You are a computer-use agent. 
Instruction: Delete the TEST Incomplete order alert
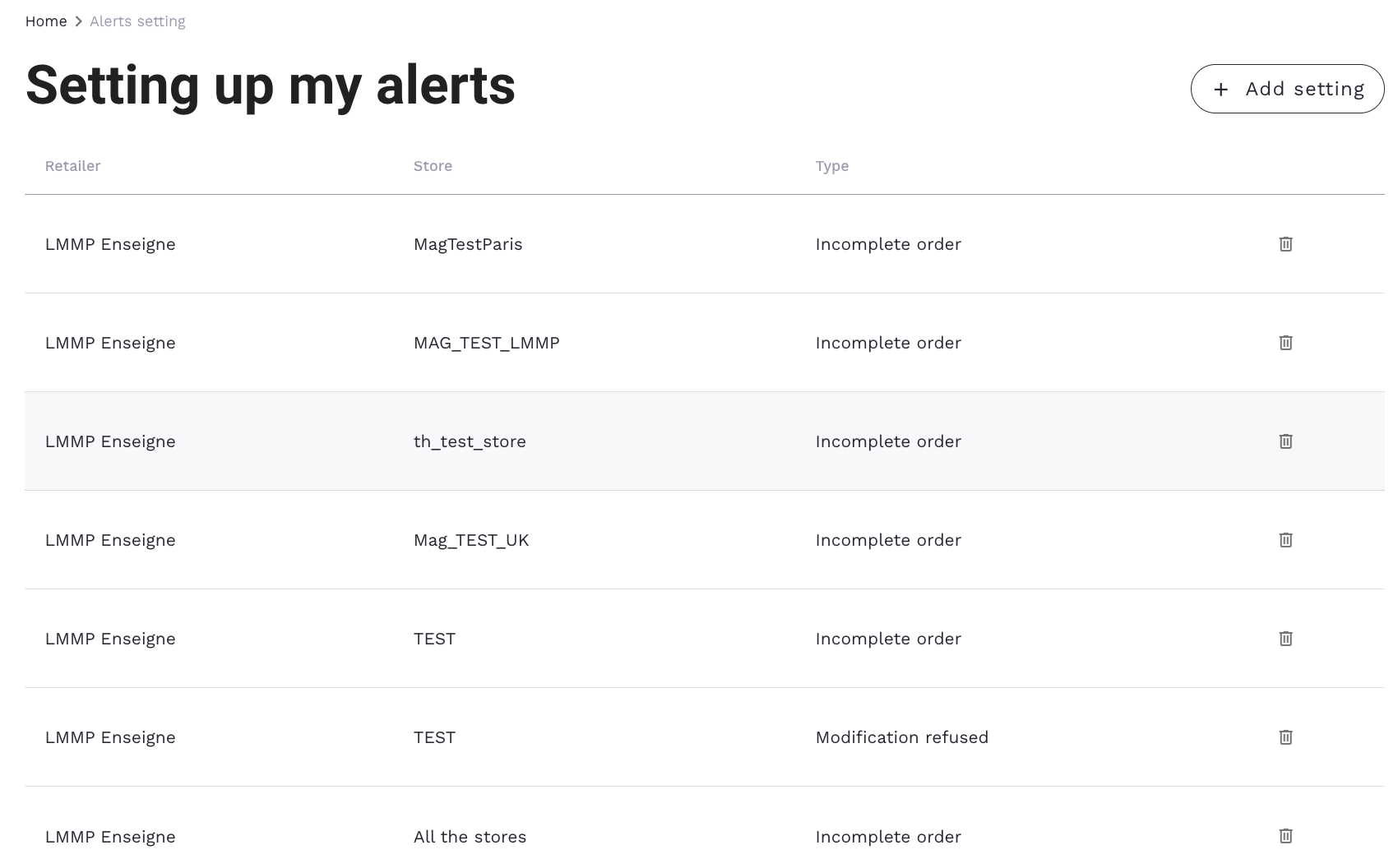[x=1285, y=639]
